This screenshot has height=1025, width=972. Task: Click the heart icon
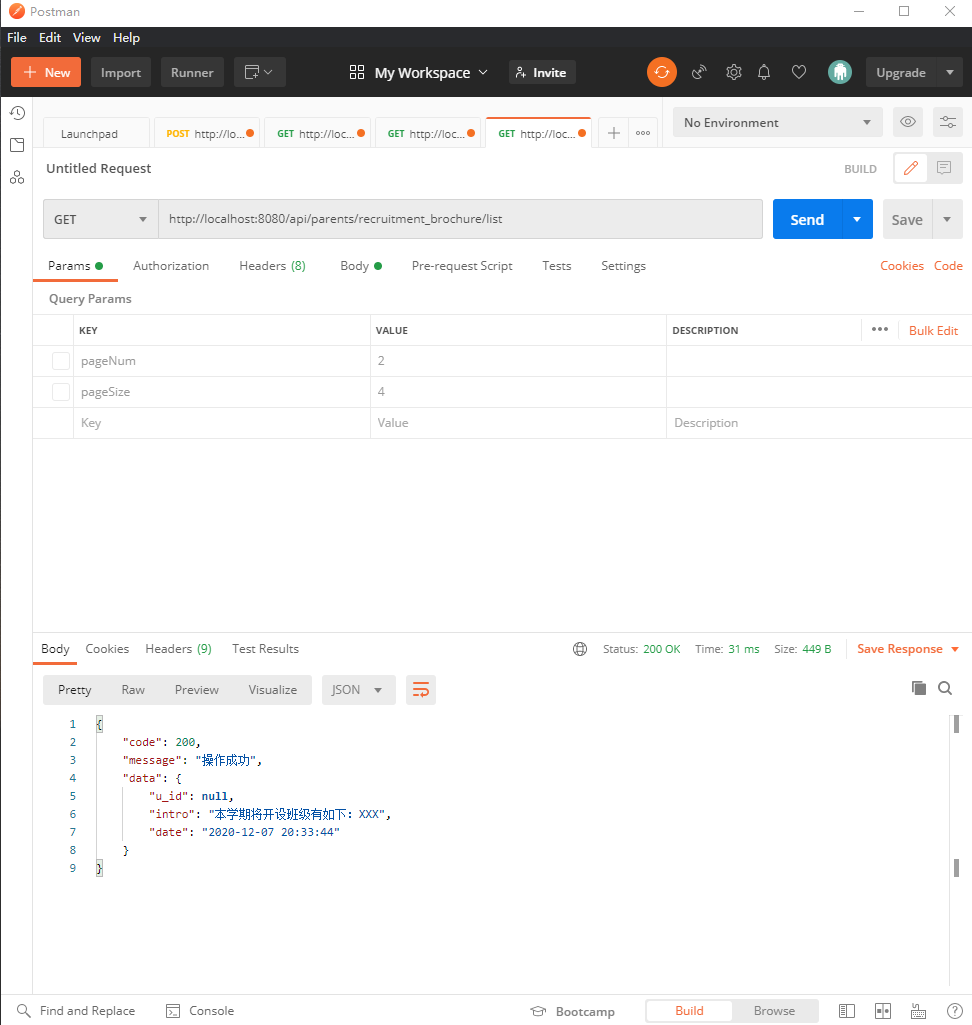799,72
